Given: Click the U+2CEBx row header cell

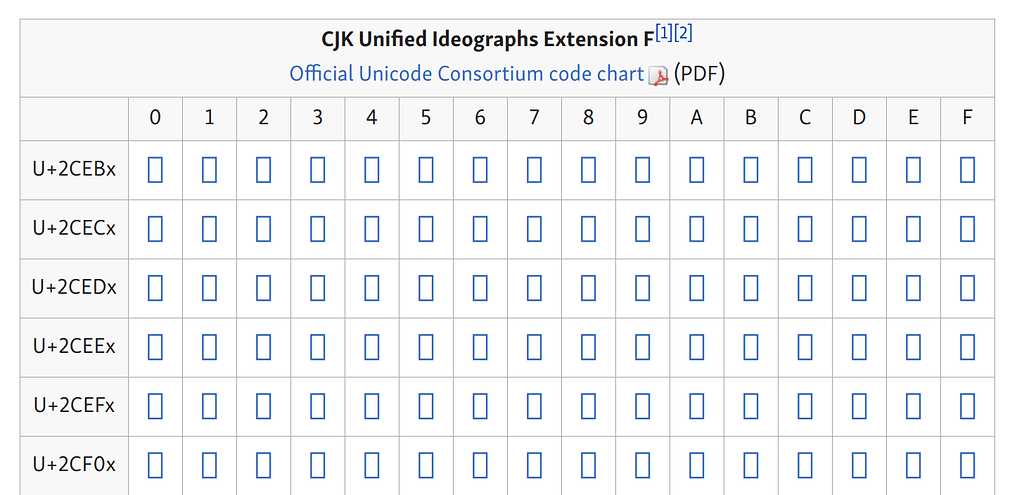Looking at the screenshot, I should tap(74, 170).
